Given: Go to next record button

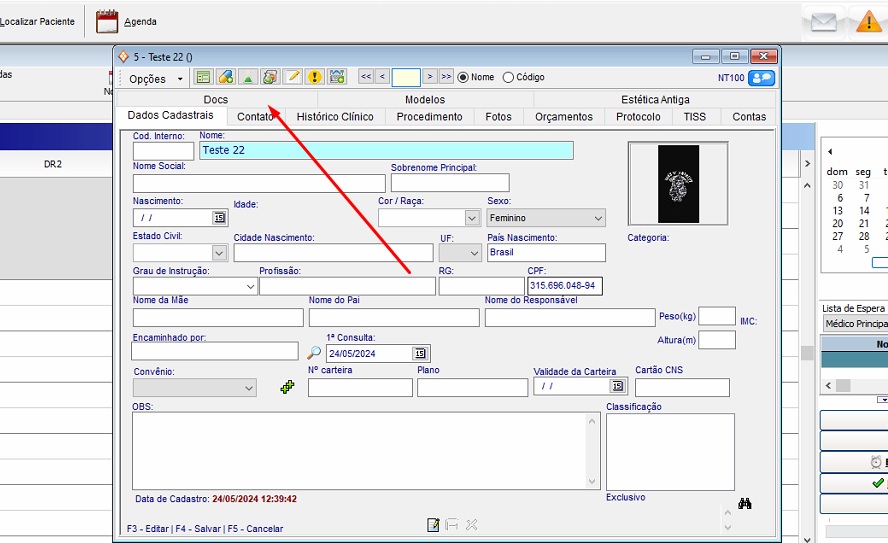Looking at the screenshot, I should pos(429,77).
